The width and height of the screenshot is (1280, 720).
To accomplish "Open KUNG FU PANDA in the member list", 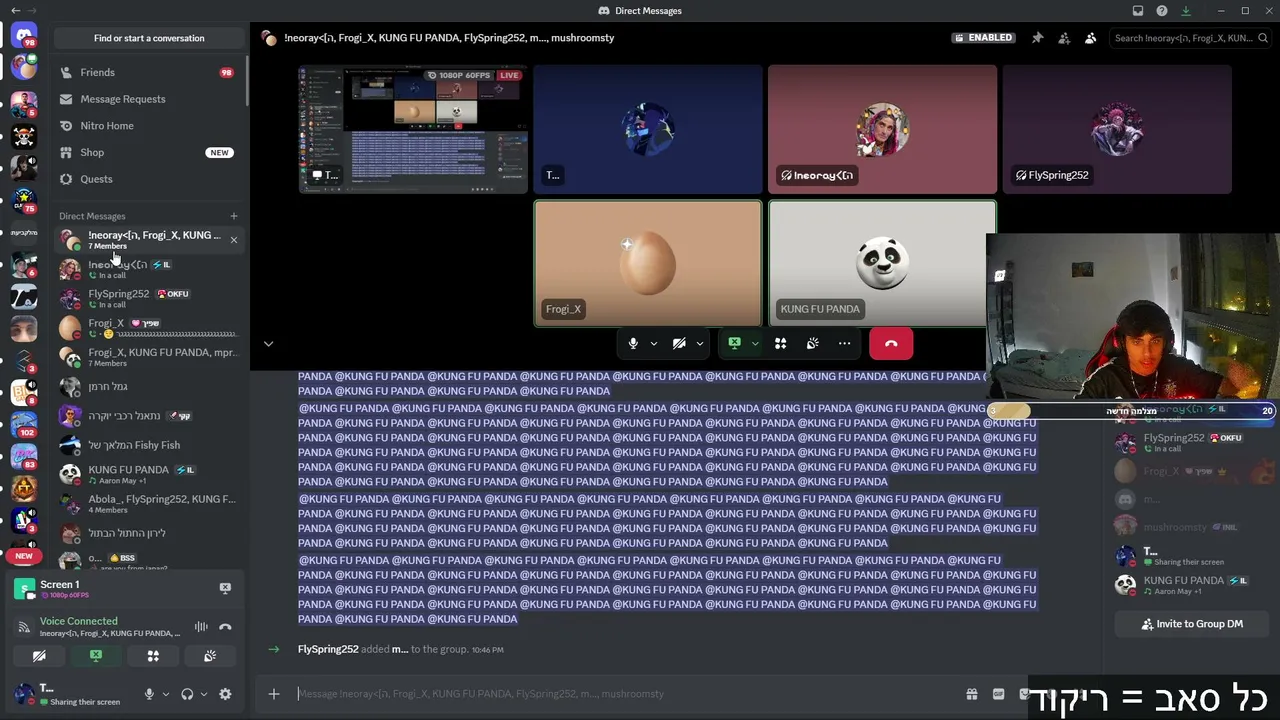I will [1192, 585].
